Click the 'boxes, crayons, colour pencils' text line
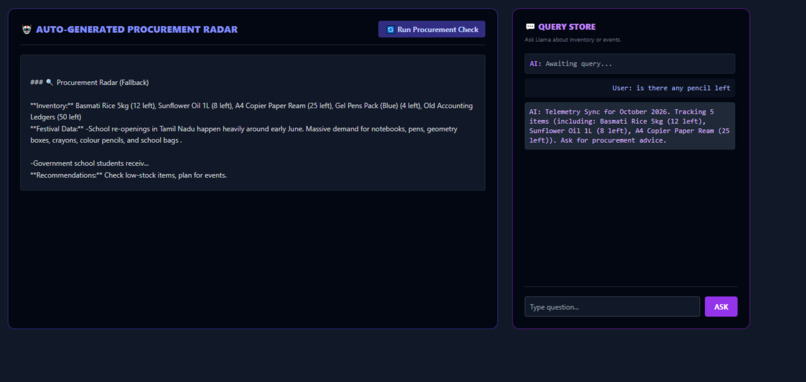The image size is (806, 382). pos(106,140)
